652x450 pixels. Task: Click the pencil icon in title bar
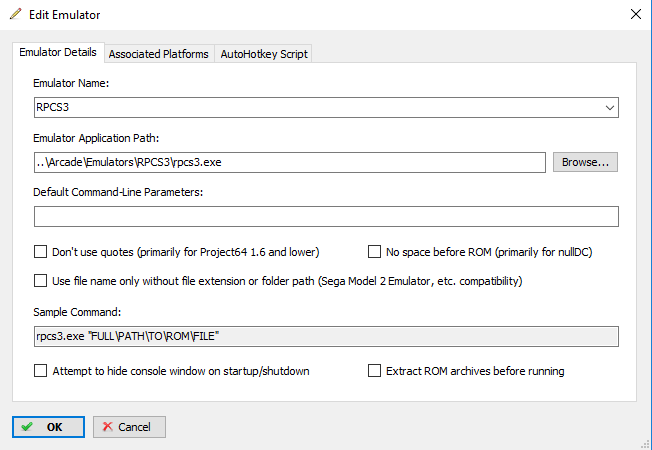click(x=15, y=14)
